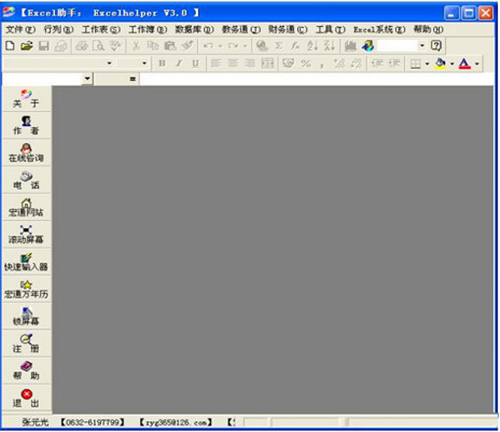Click the formula bar equals button

132,79
